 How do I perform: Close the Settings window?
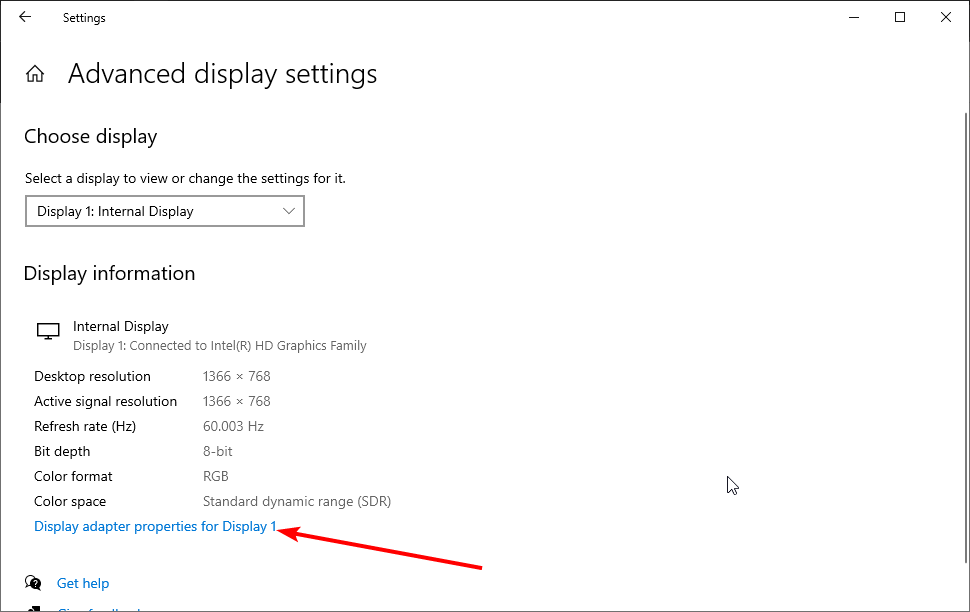pyautogui.click(x=946, y=17)
